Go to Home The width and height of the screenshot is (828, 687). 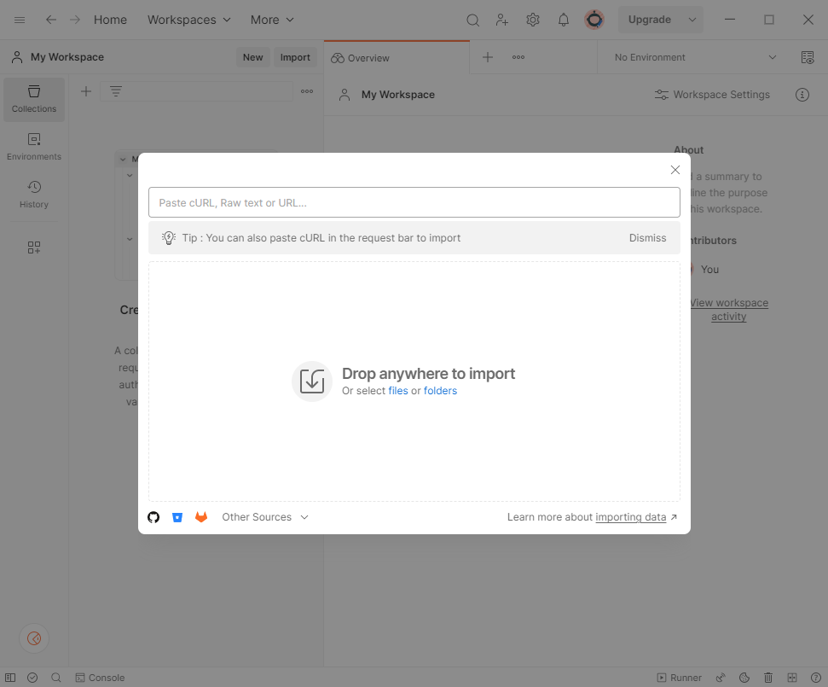click(110, 20)
